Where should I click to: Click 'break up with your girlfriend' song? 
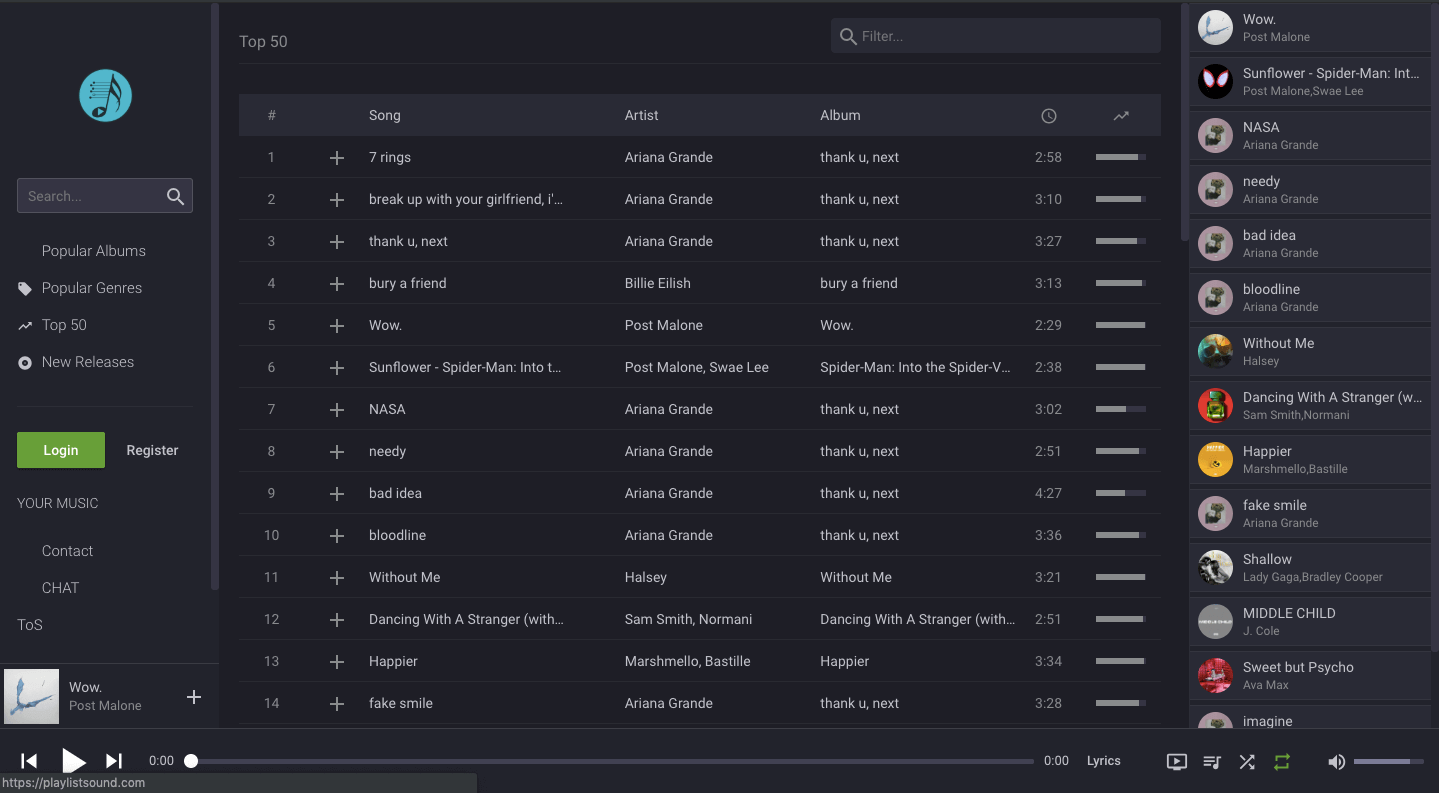pyautogui.click(x=466, y=199)
